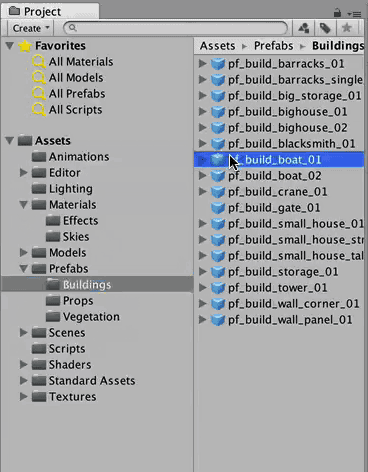Viewport: 368px width, 472px height.
Task: Open the Project panel options menu icon
Action: click(x=354, y=14)
